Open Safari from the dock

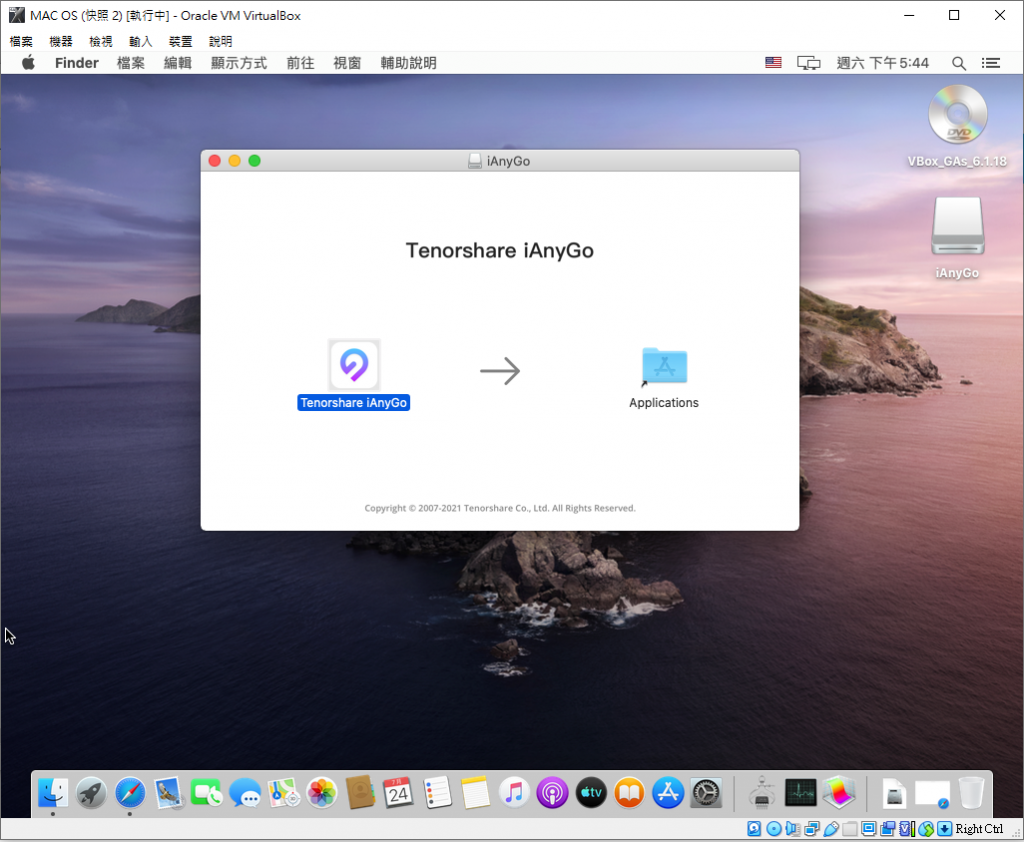130,793
